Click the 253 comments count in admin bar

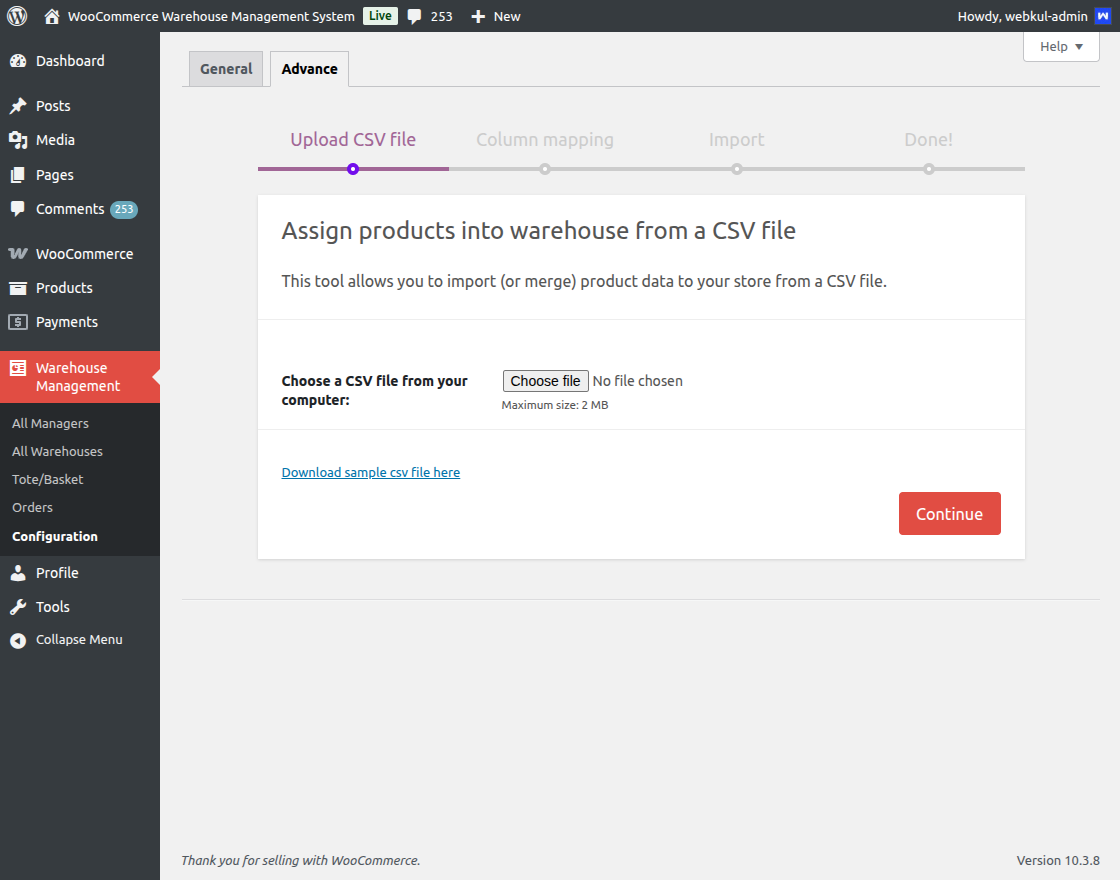(441, 16)
